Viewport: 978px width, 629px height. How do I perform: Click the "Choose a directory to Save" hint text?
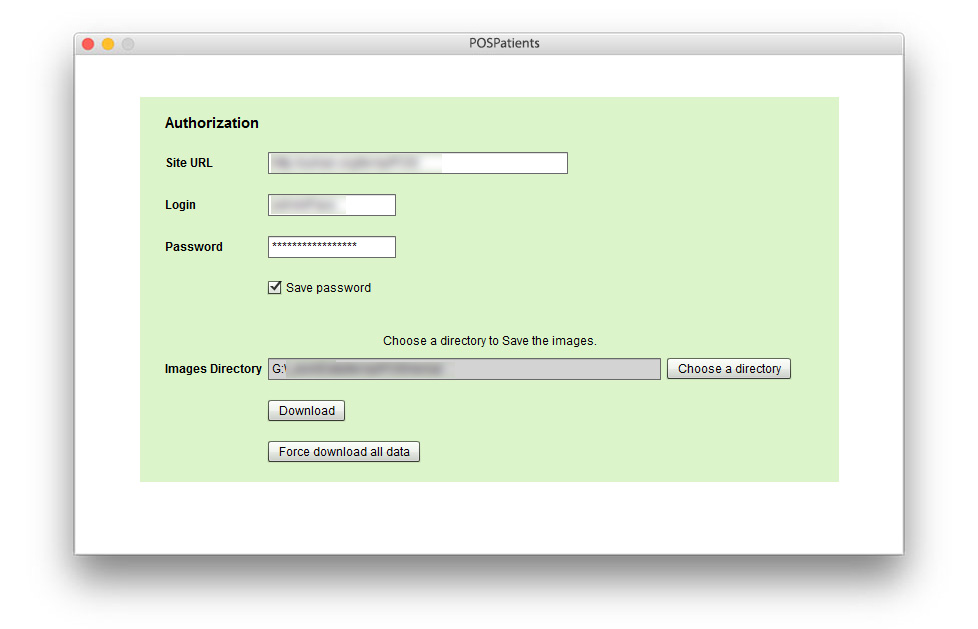click(x=489, y=341)
